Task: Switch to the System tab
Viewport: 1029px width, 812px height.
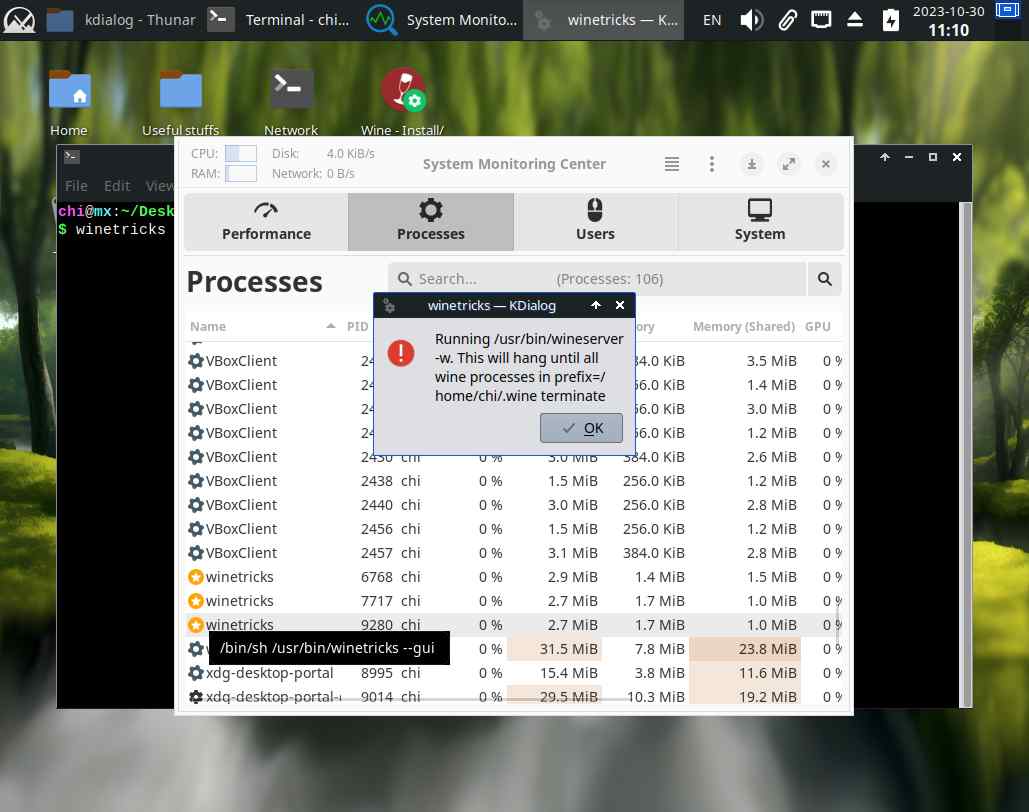Action: tap(759, 222)
